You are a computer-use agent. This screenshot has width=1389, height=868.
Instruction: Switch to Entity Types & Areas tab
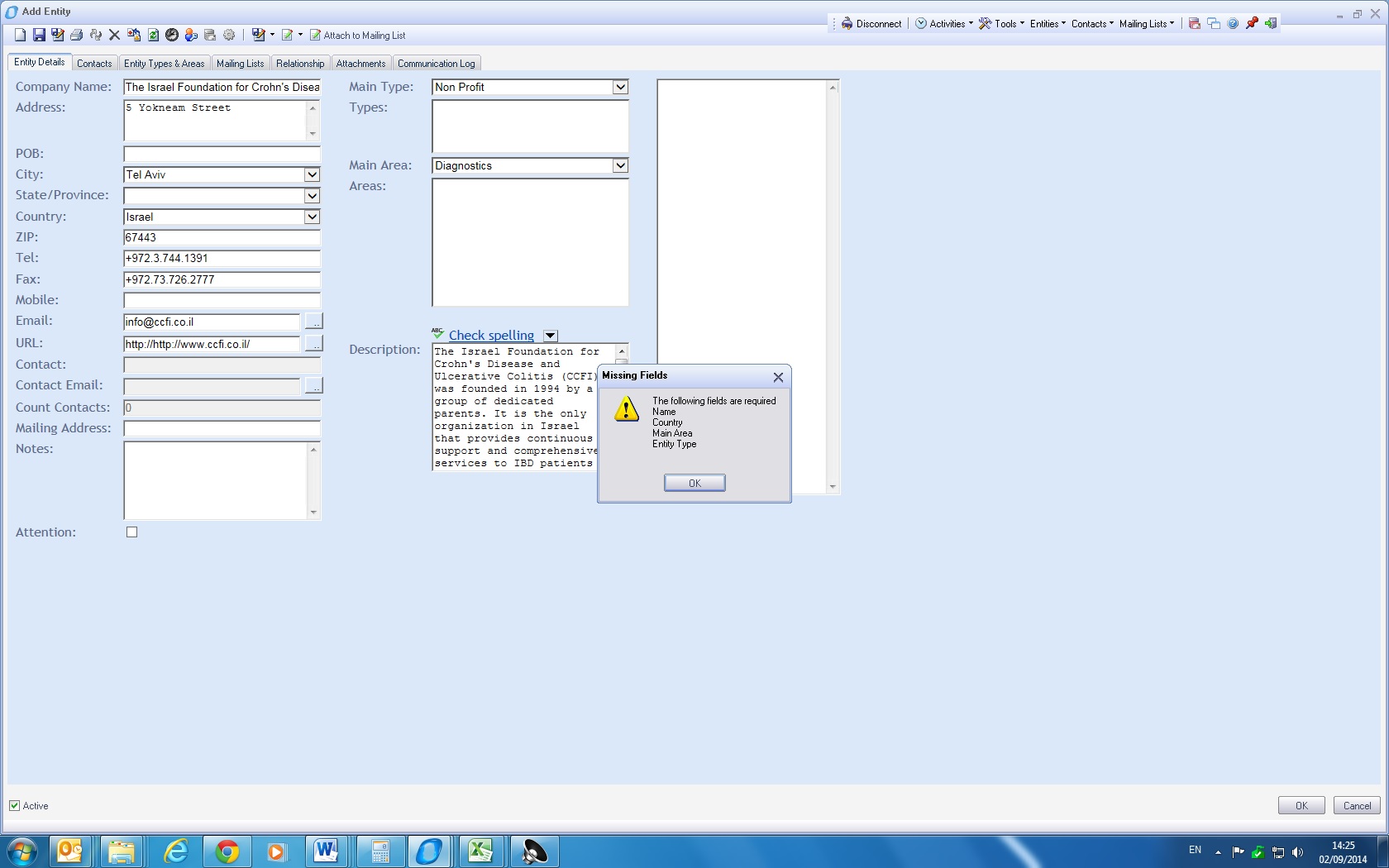point(164,64)
